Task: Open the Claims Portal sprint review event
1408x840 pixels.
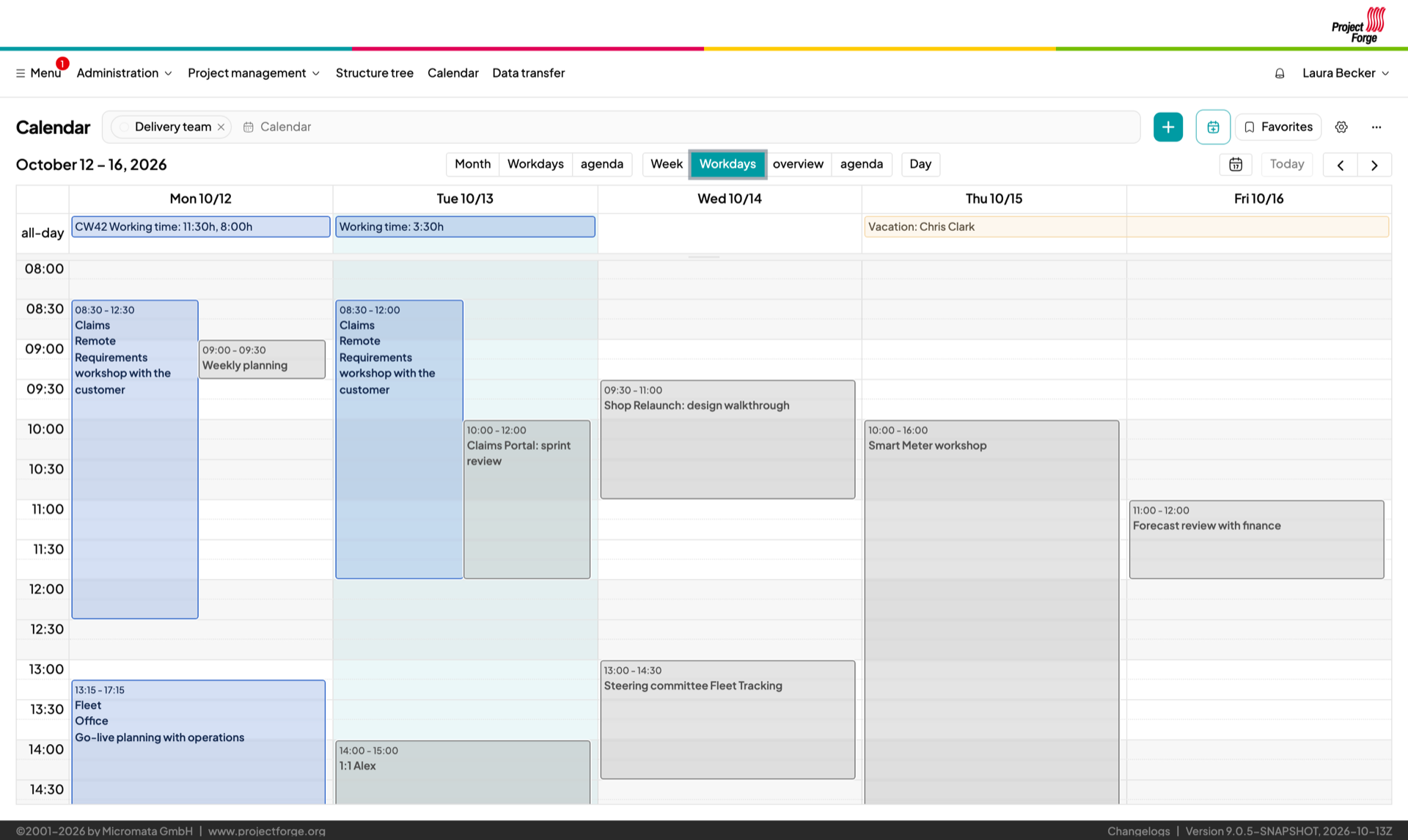Action: [x=527, y=499]
